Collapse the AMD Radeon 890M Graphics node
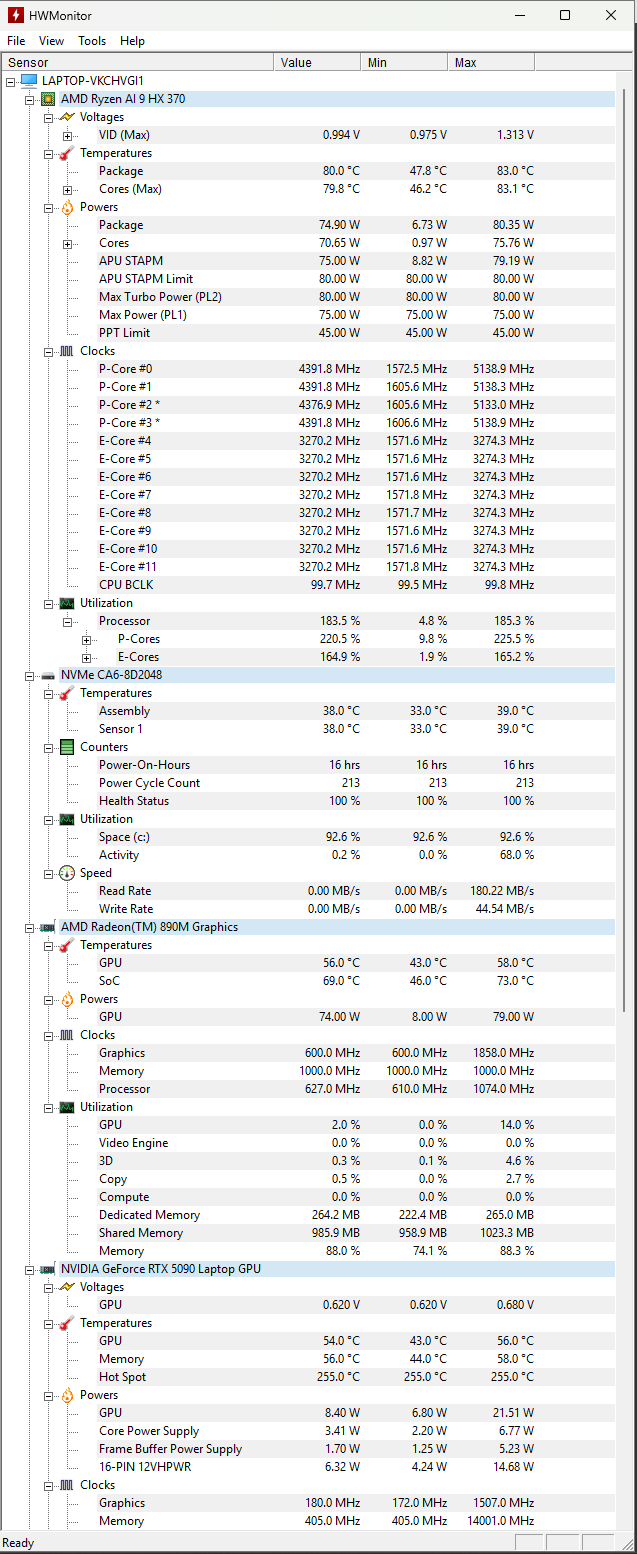 (30, 927)
